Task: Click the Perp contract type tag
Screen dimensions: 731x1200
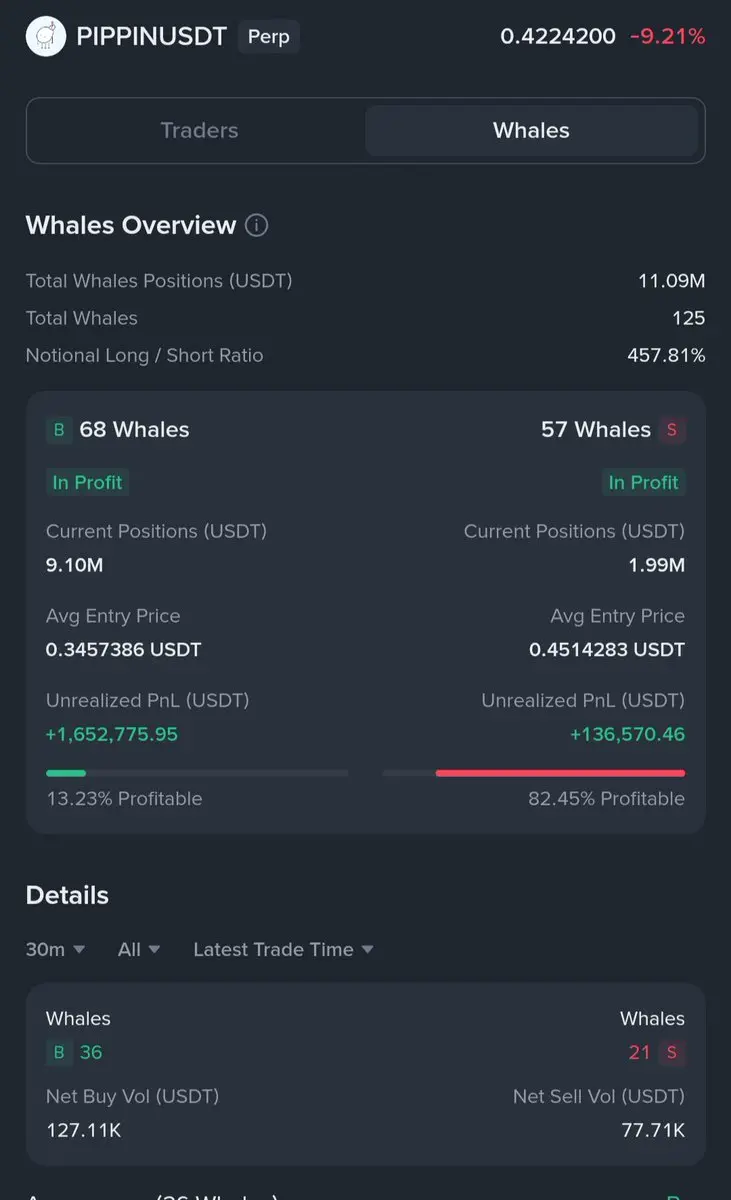Action: pyautogui.click(x=268, y=37)
